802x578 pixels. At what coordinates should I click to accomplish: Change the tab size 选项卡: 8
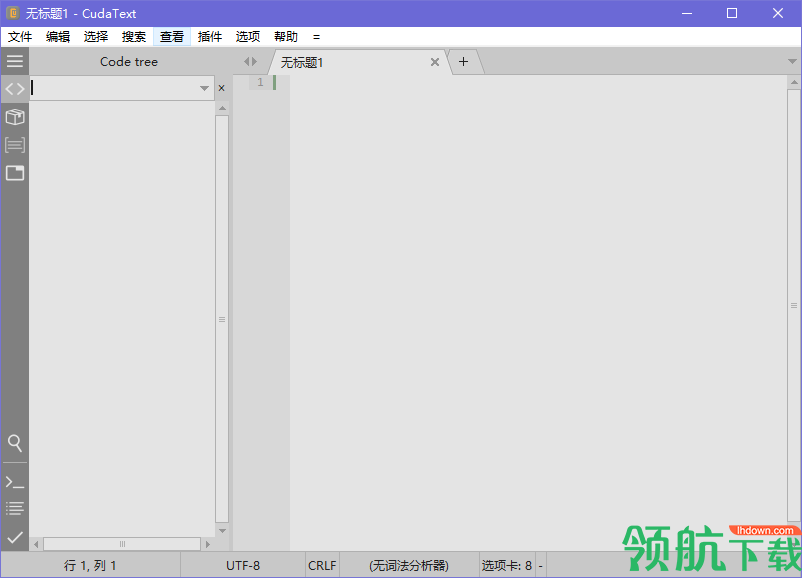click(x=507, y=565)
